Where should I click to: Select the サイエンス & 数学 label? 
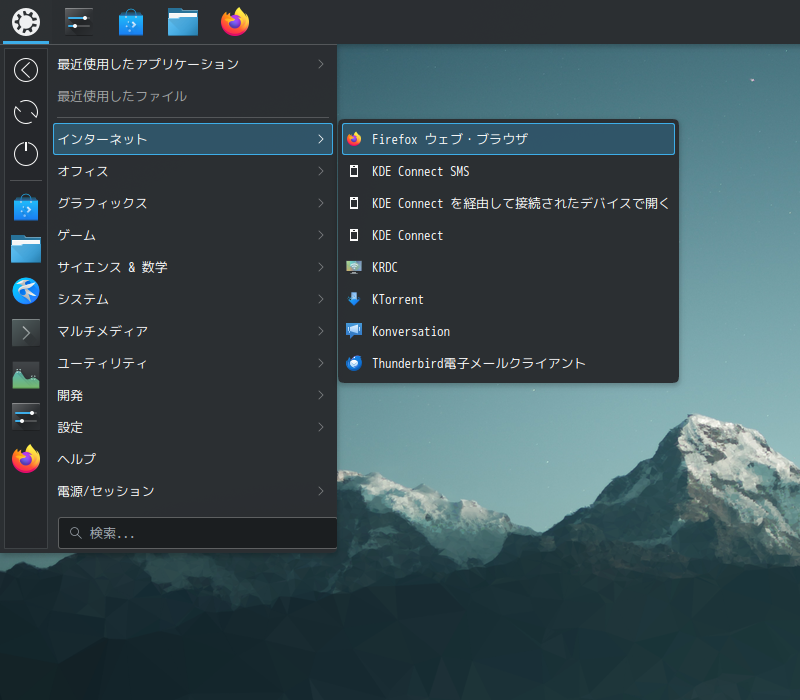click(x=112, y=267)
